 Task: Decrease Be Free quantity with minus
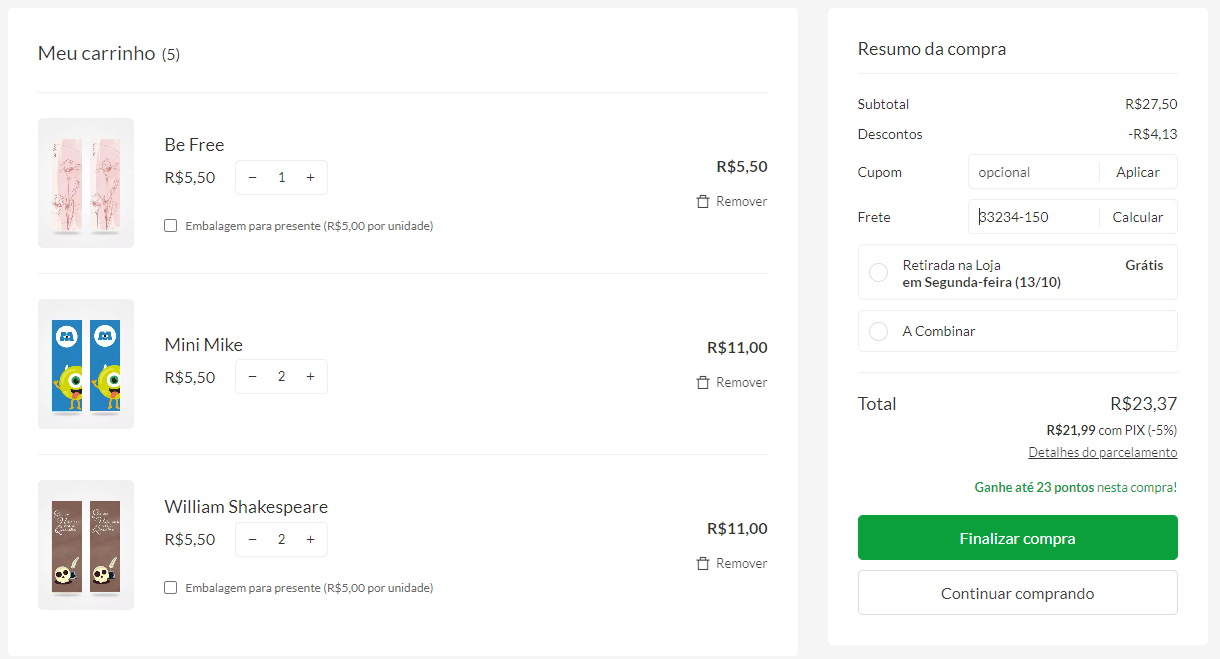click(x=252, y=177)
